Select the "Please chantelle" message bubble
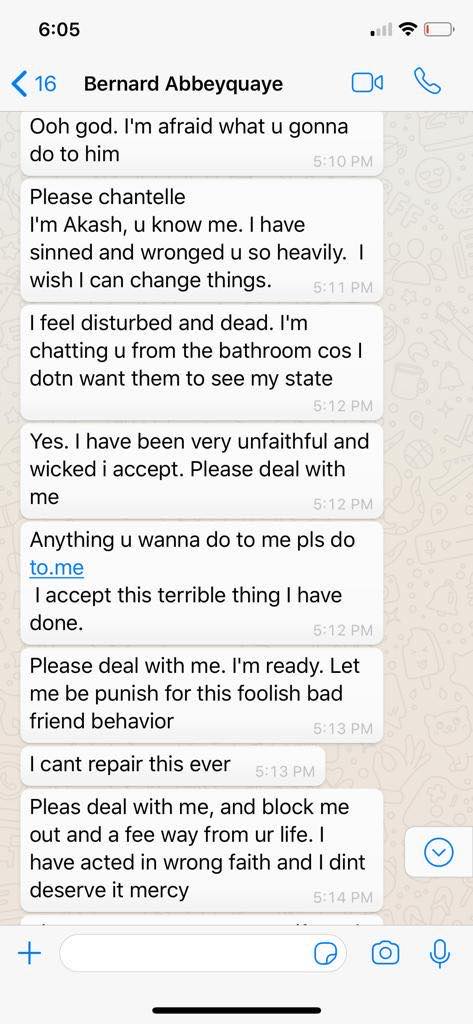The image size is (473, 1024). click(202, 240)
